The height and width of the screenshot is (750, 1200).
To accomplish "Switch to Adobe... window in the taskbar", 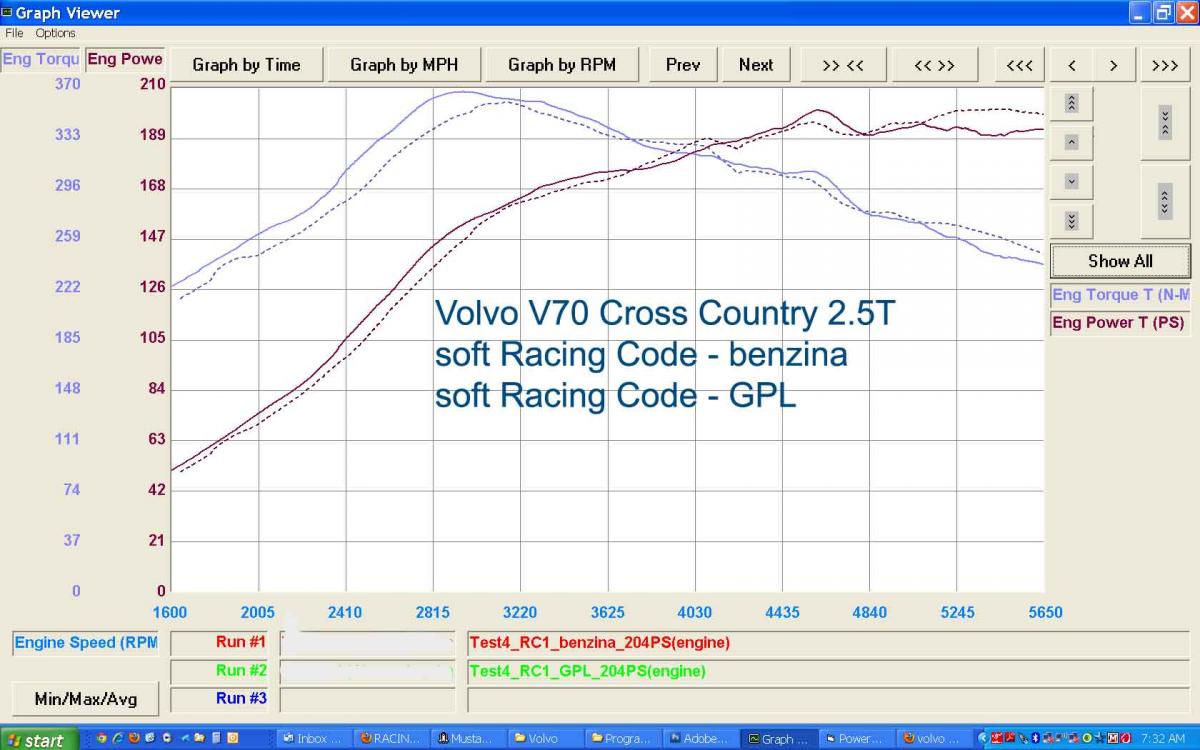I will click(700, 739).
